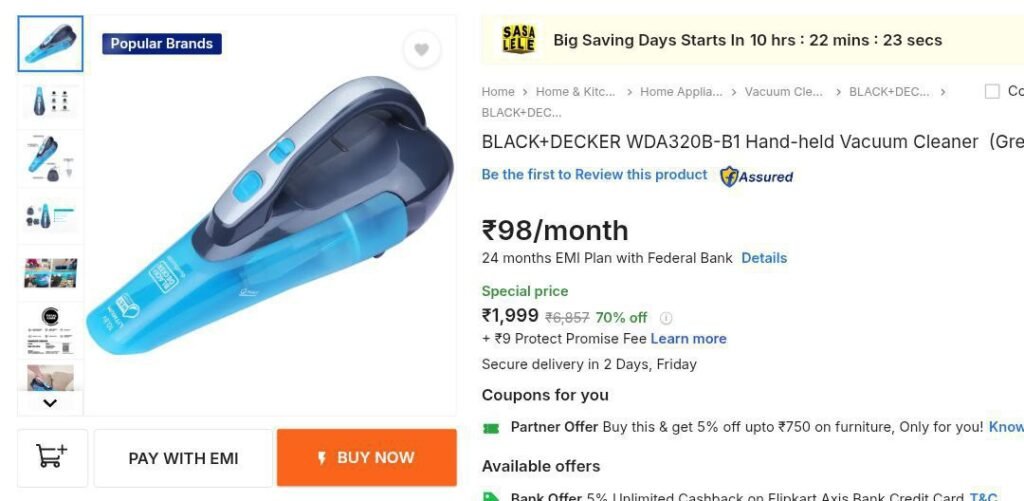This screenshot has width=1024, height=501.
Task: Open the Home Appliances breadcrumb
Action: (680, 92)
